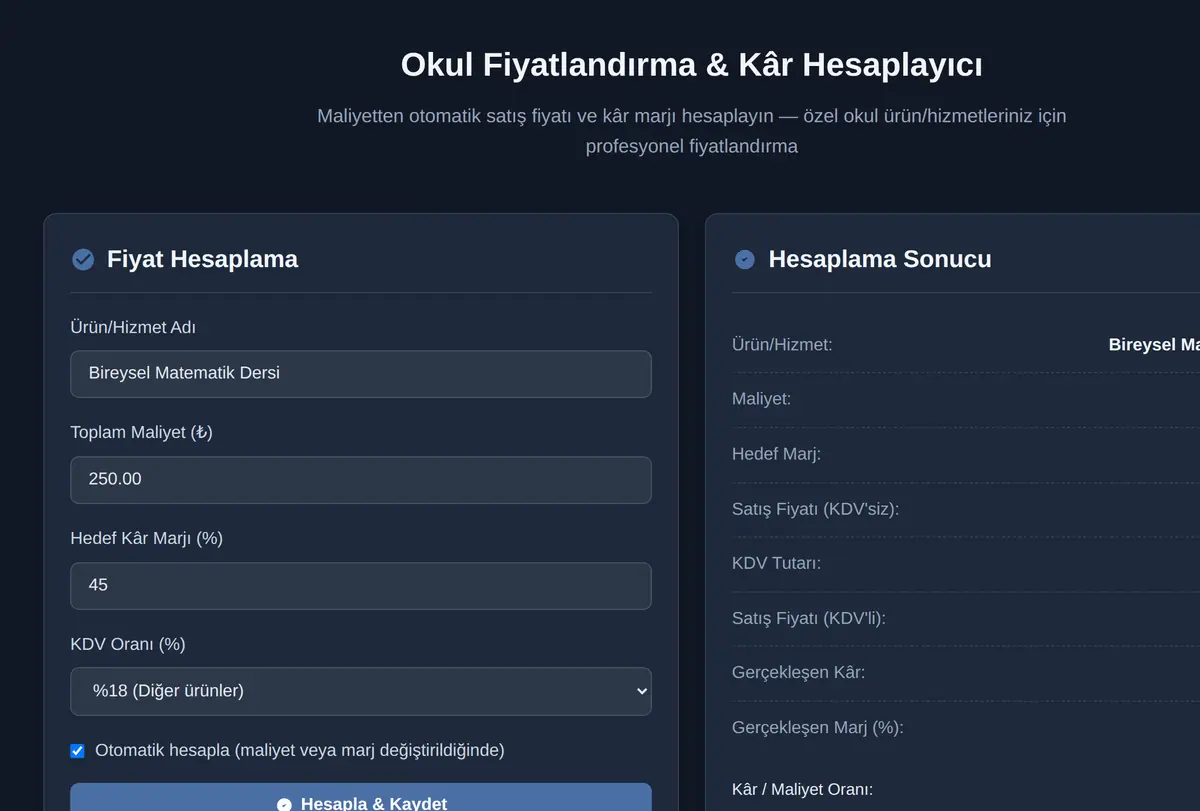
Task: Click the Ürün/Hizmet Adı label
Action: click(133, 327)
